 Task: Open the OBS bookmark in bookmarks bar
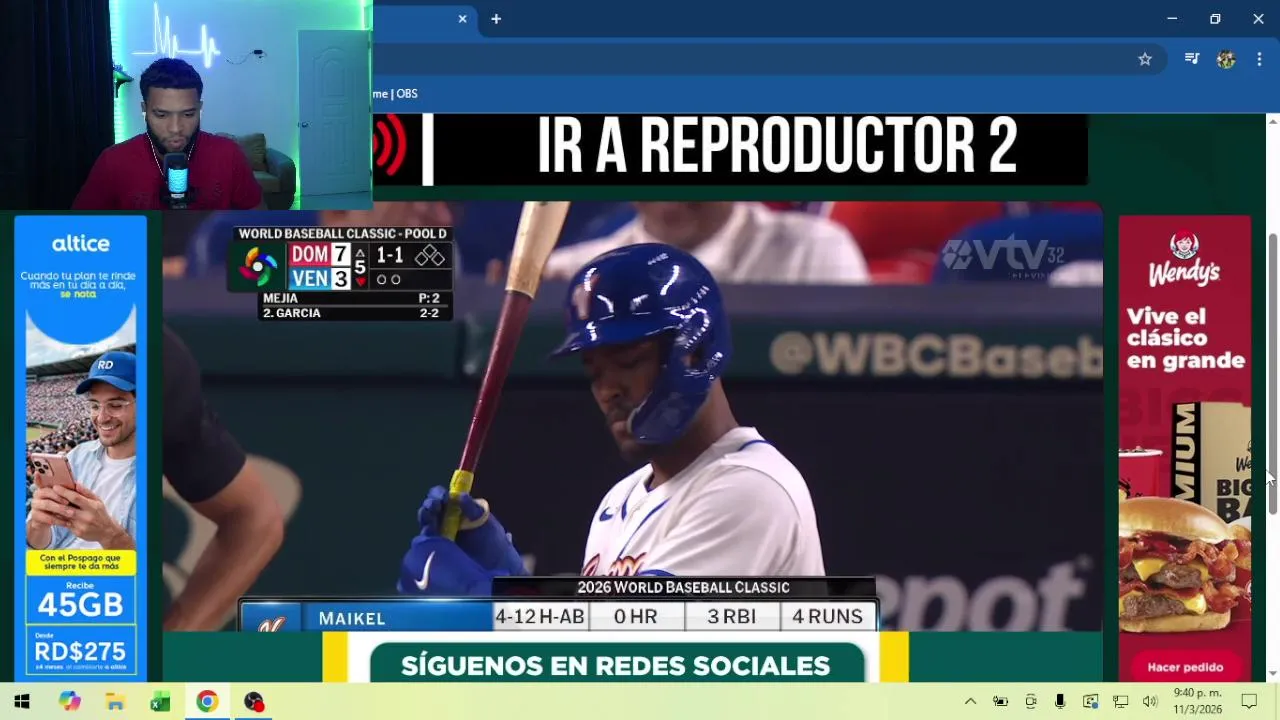tap(395, 93)
